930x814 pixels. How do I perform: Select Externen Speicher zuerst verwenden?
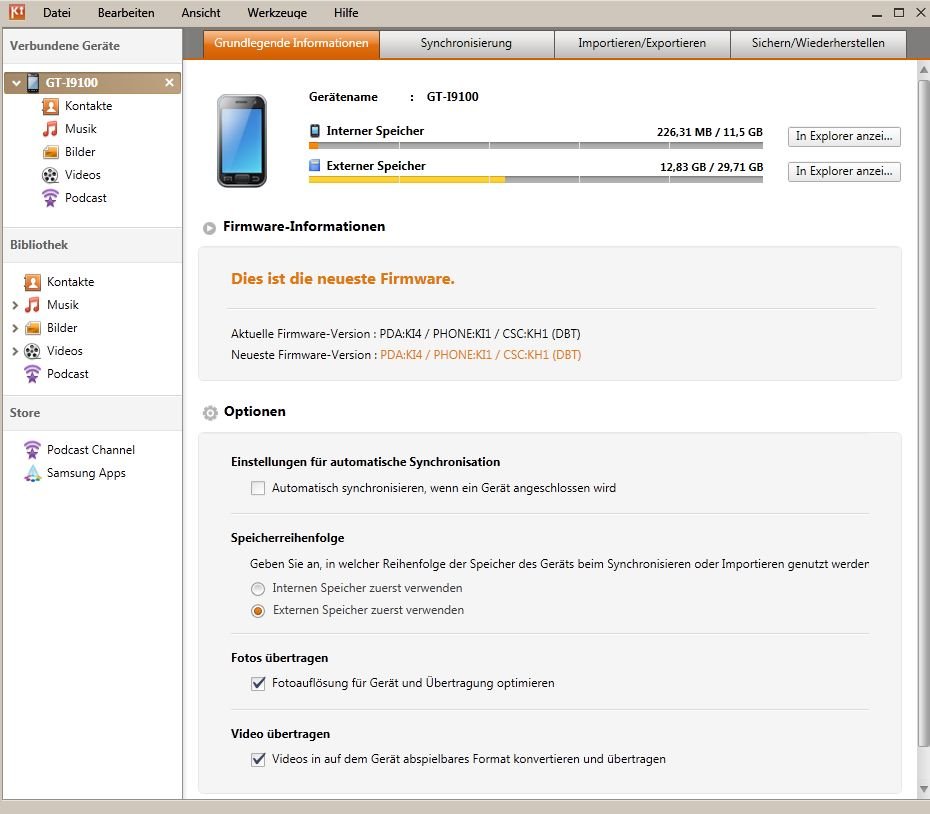(258, 610)
